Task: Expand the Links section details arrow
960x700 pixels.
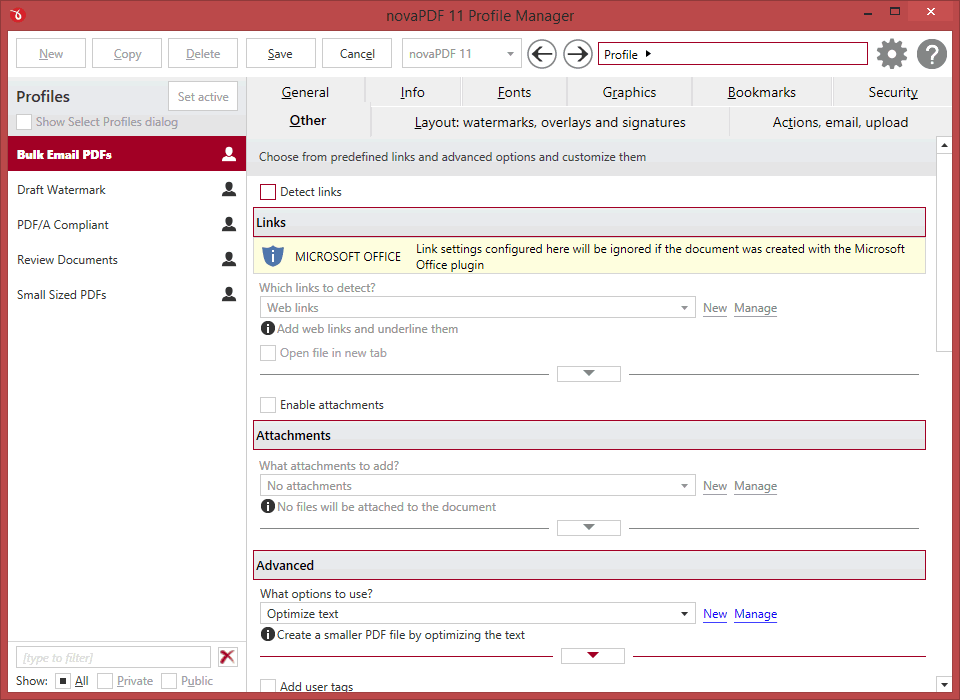Action: click(589, 374)
